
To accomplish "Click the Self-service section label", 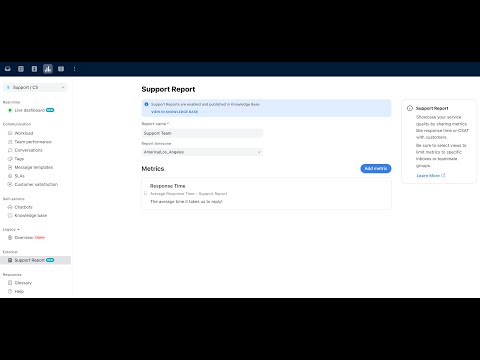I will 13,199.
